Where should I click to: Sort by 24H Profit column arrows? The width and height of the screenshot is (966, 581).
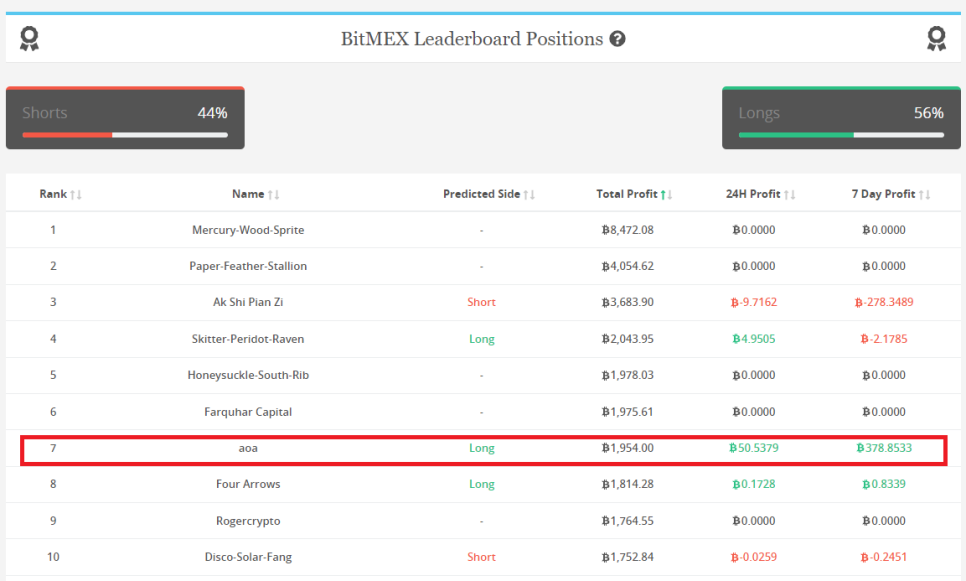790,195
